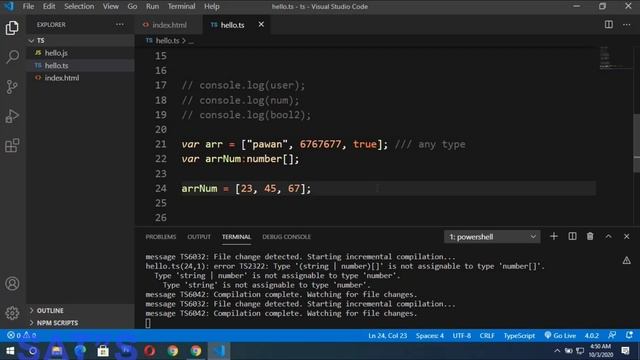The width and height of the screenshot is (640, 360).
Task: Expand the NPM SCRIPTS section
Action: point(80,323)
